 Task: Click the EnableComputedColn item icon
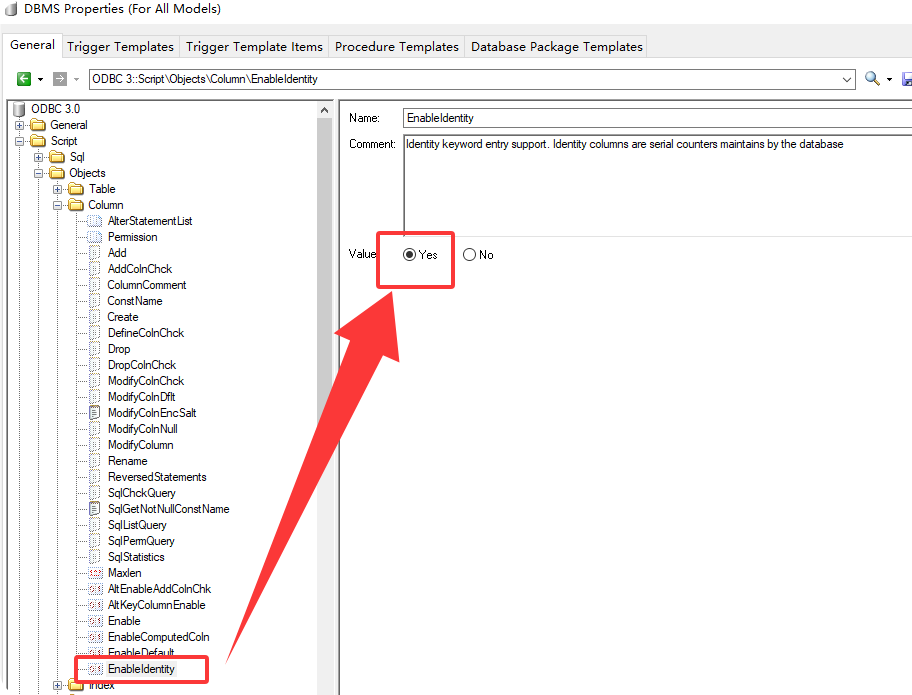pos(95,637)
